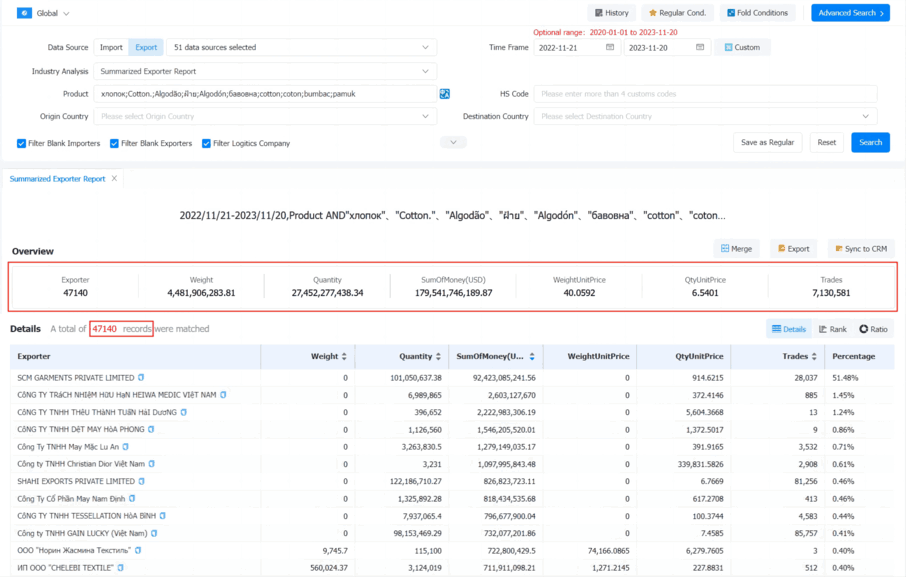Export the overview report
906x577 pixels.
pyautogui.click(x=793, y=248)
